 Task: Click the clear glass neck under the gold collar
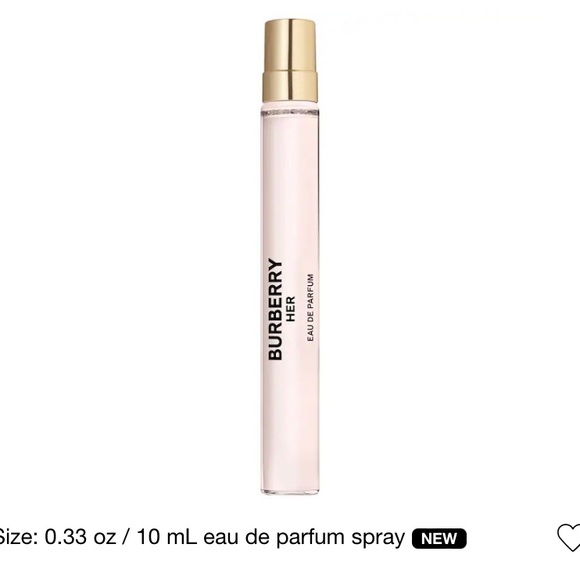click(x=290, y=109)
